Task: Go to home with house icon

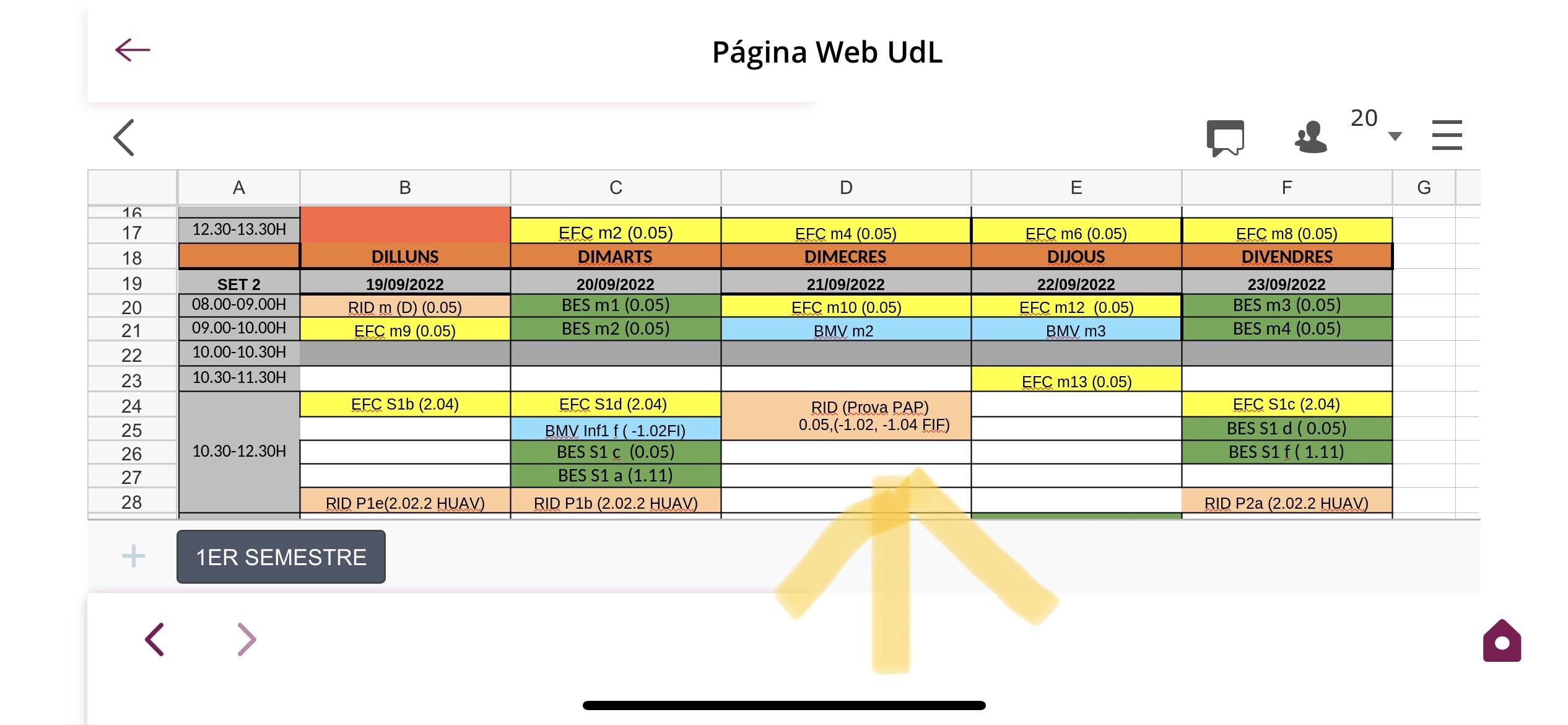Action: pyautogui.click(x=1502, y=640)
